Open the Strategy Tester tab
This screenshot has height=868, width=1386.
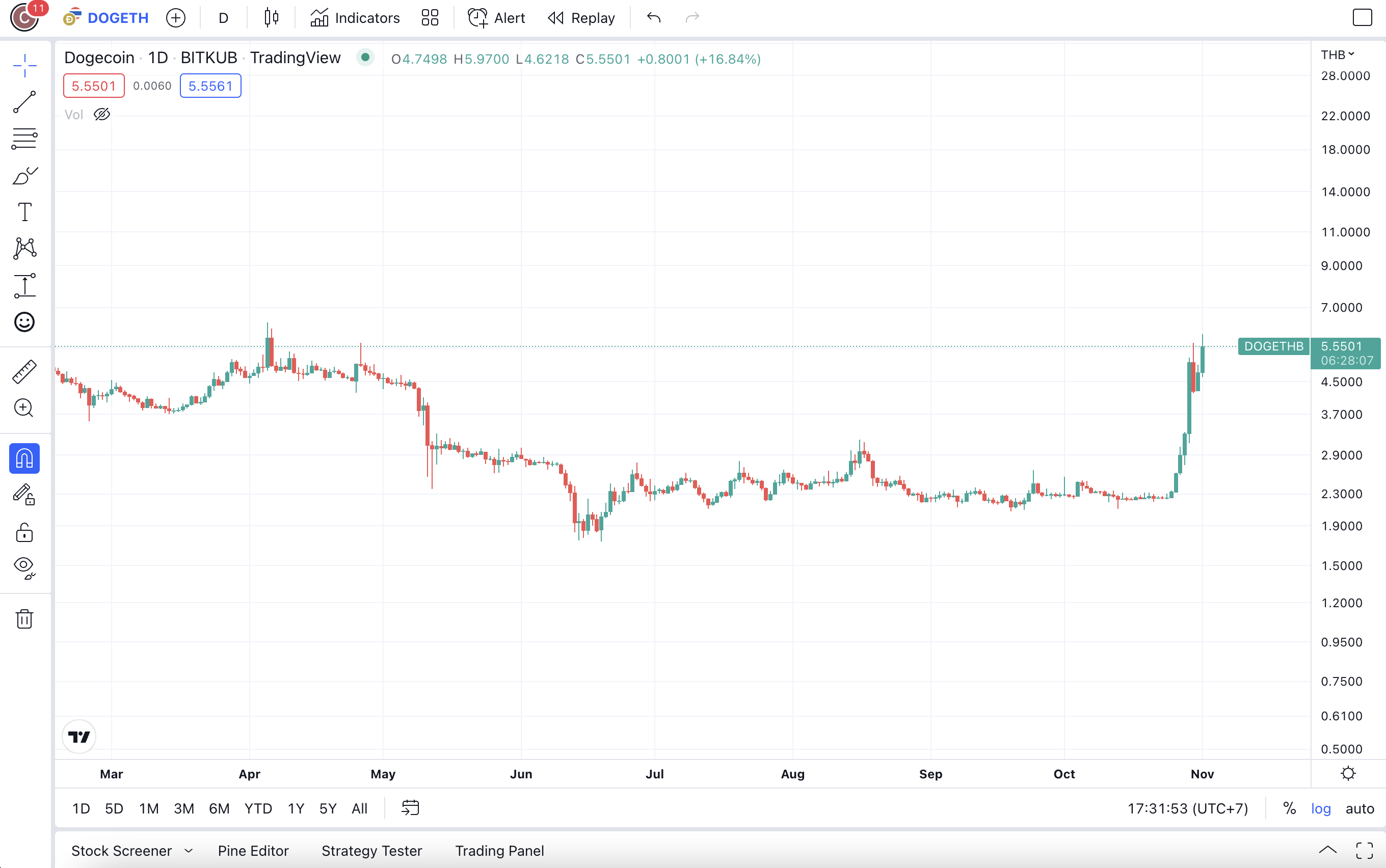click(371, 850)
